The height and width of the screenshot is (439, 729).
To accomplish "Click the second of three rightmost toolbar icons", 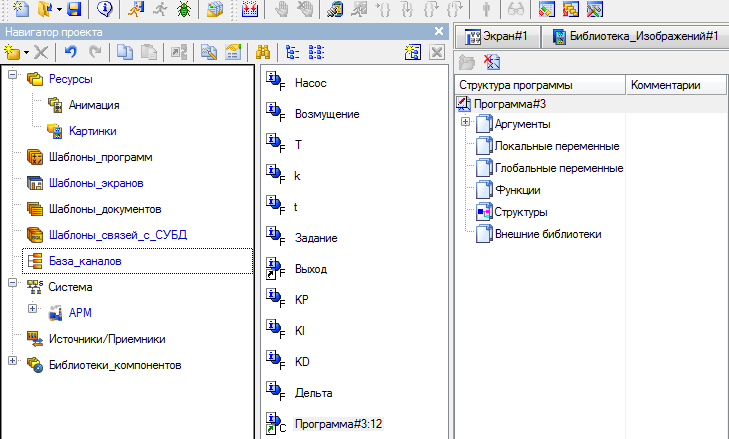I will pyautogui.click(x=571, y=9).
